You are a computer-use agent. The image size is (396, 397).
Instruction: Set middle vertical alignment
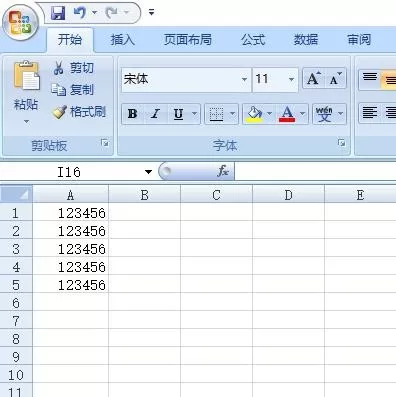click(x=389, y=79)
